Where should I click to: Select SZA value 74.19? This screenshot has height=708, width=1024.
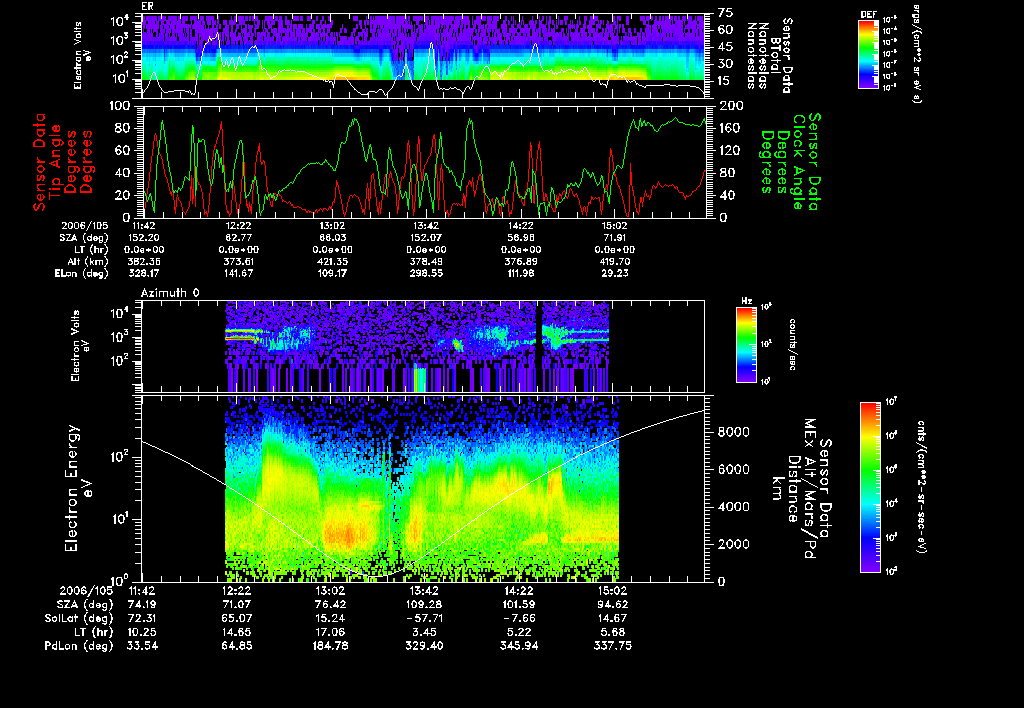click(142, 605)
